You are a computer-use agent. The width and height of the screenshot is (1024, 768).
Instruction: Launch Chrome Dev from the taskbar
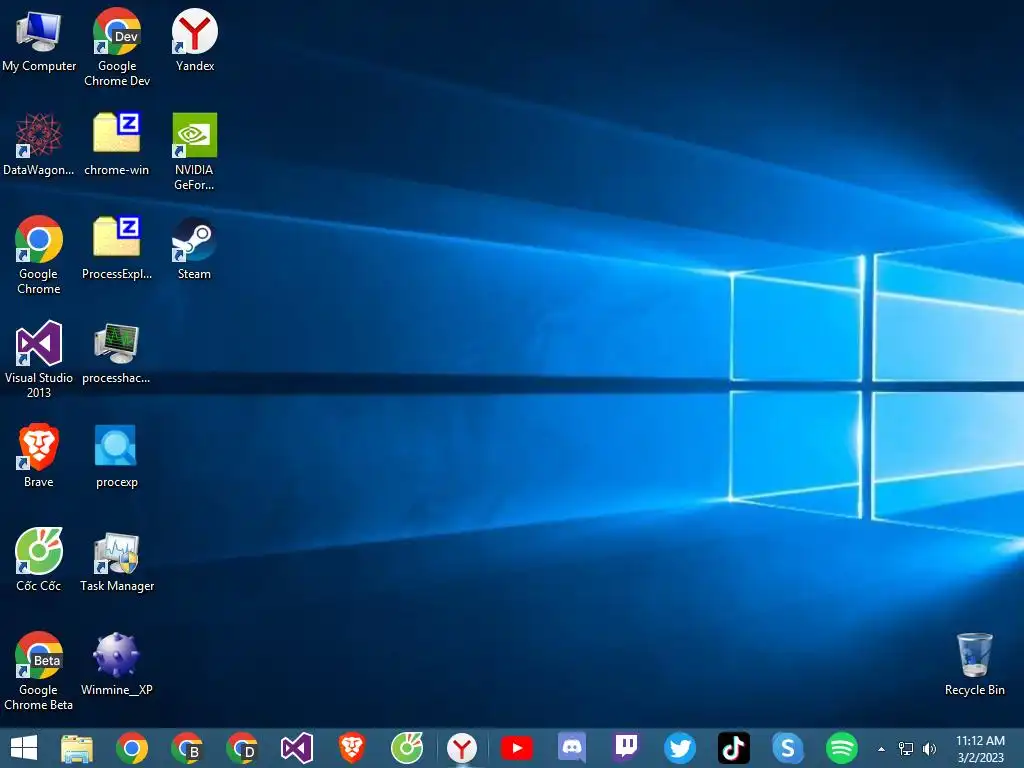(x=242, y=748)
